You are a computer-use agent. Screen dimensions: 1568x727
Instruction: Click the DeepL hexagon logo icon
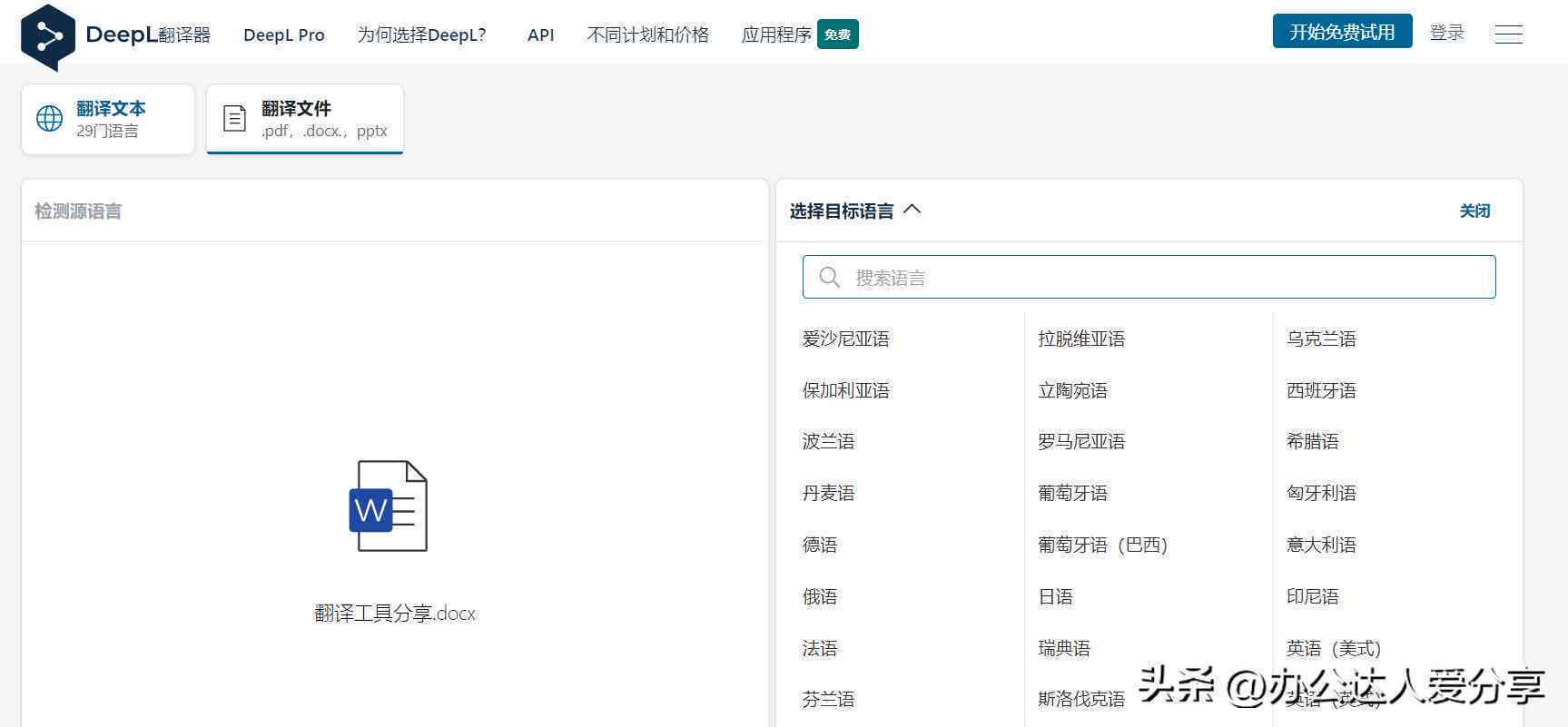point(47,37)
